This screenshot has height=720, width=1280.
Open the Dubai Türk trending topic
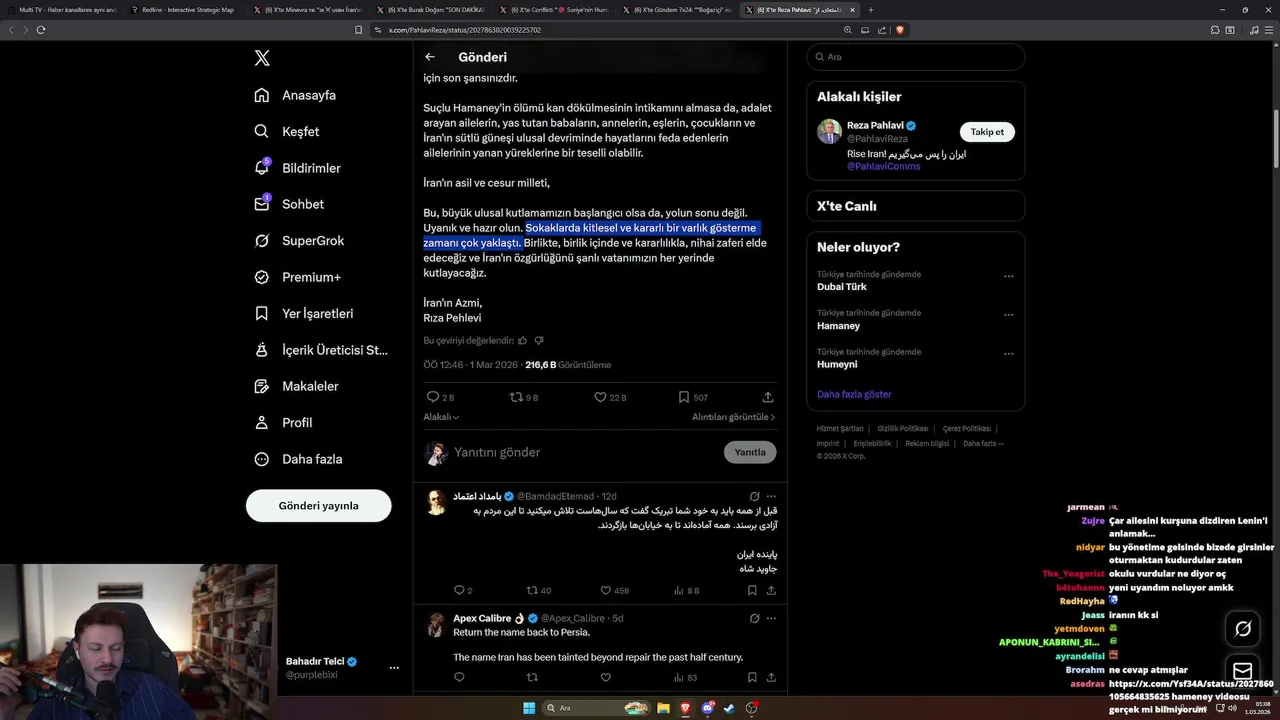[842, 287]
